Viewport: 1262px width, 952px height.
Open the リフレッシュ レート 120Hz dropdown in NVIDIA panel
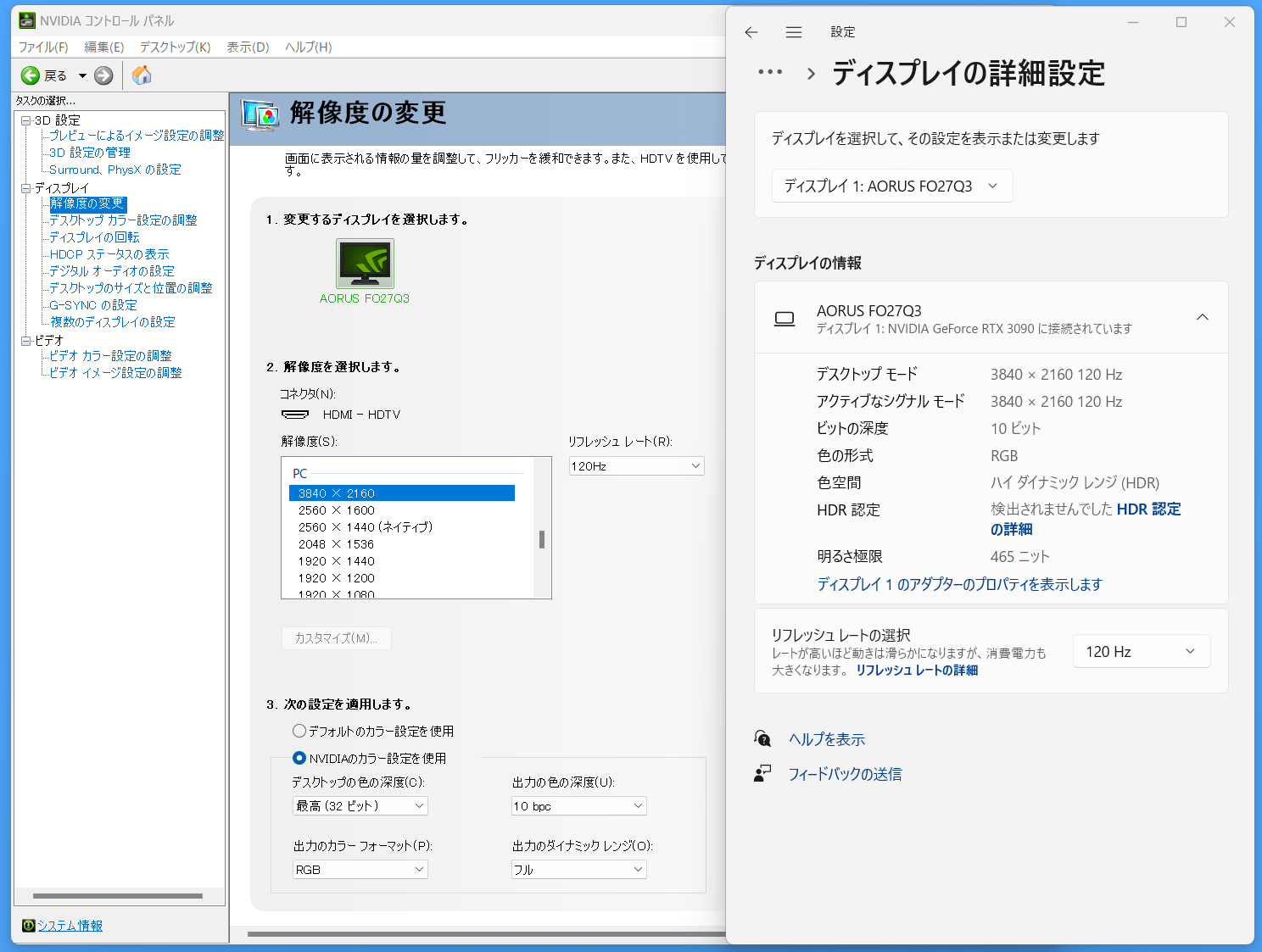click(x=636, y=466)
